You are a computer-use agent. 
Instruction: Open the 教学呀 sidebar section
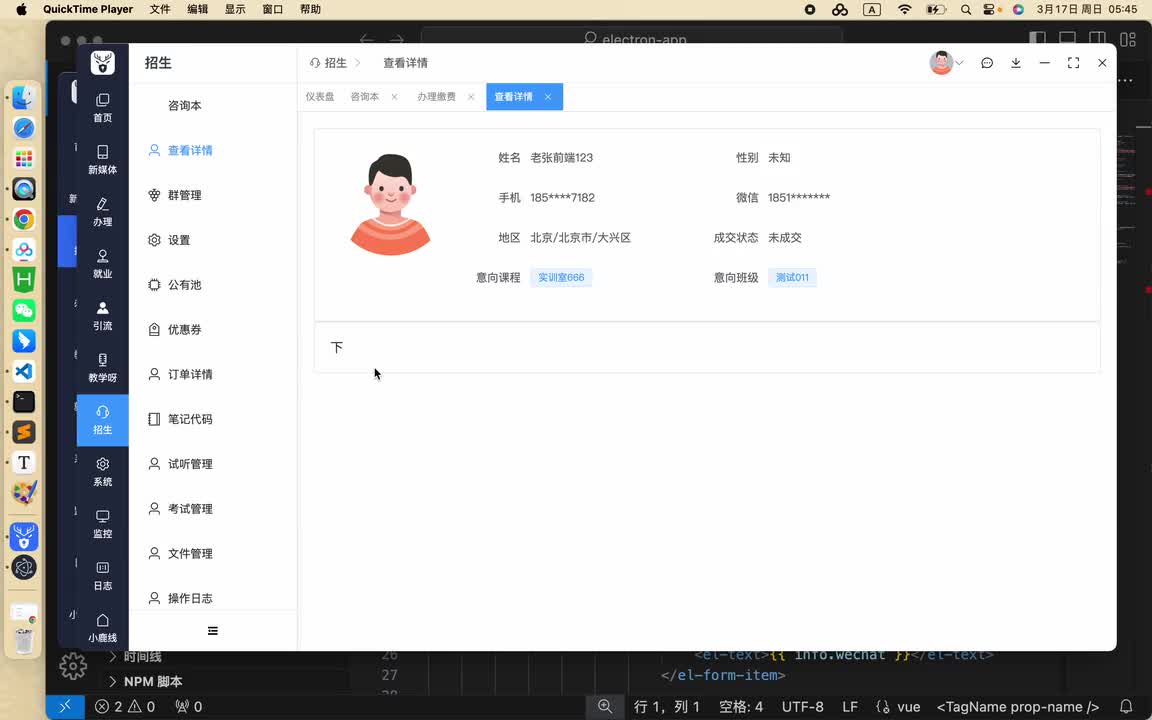[x=102, y=368]
